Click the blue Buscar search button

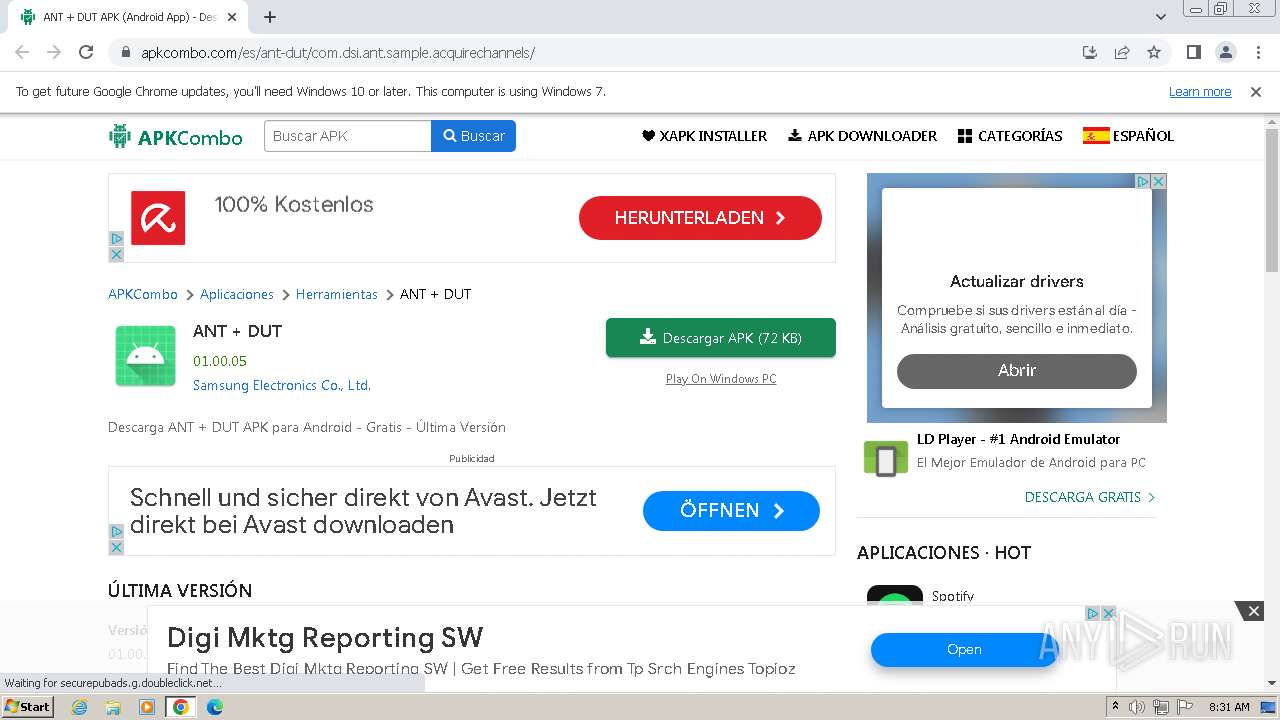474,136
